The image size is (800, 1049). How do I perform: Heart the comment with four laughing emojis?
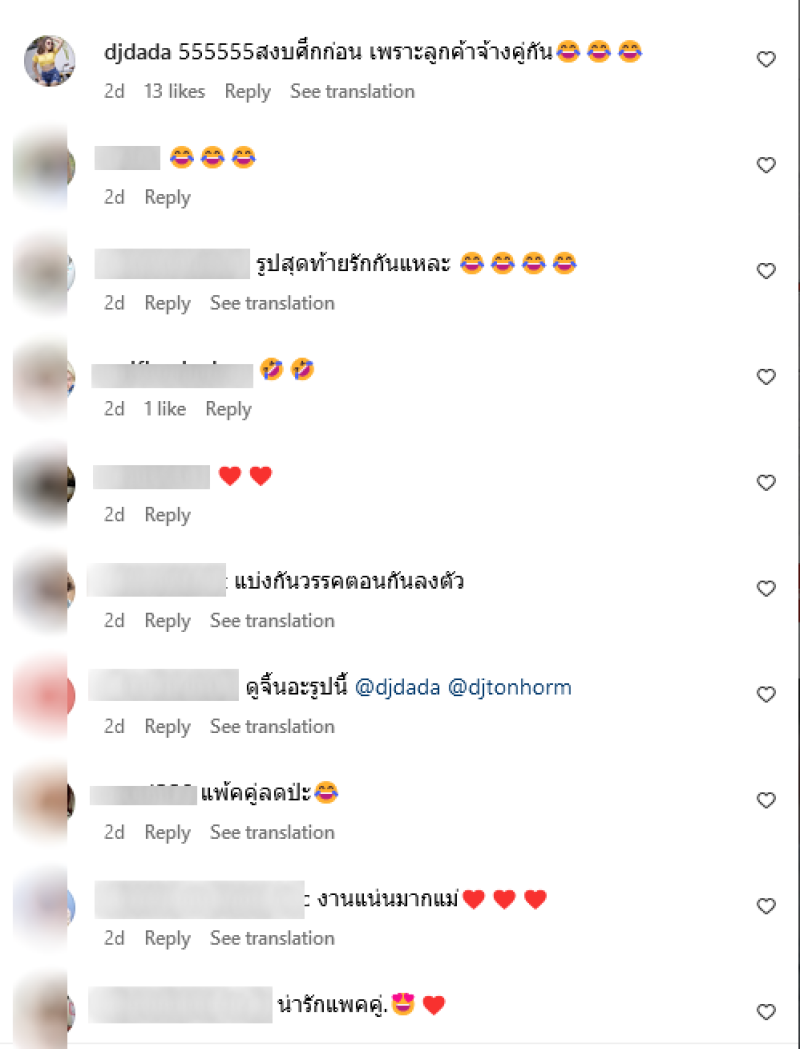click(x=766, y=271)
